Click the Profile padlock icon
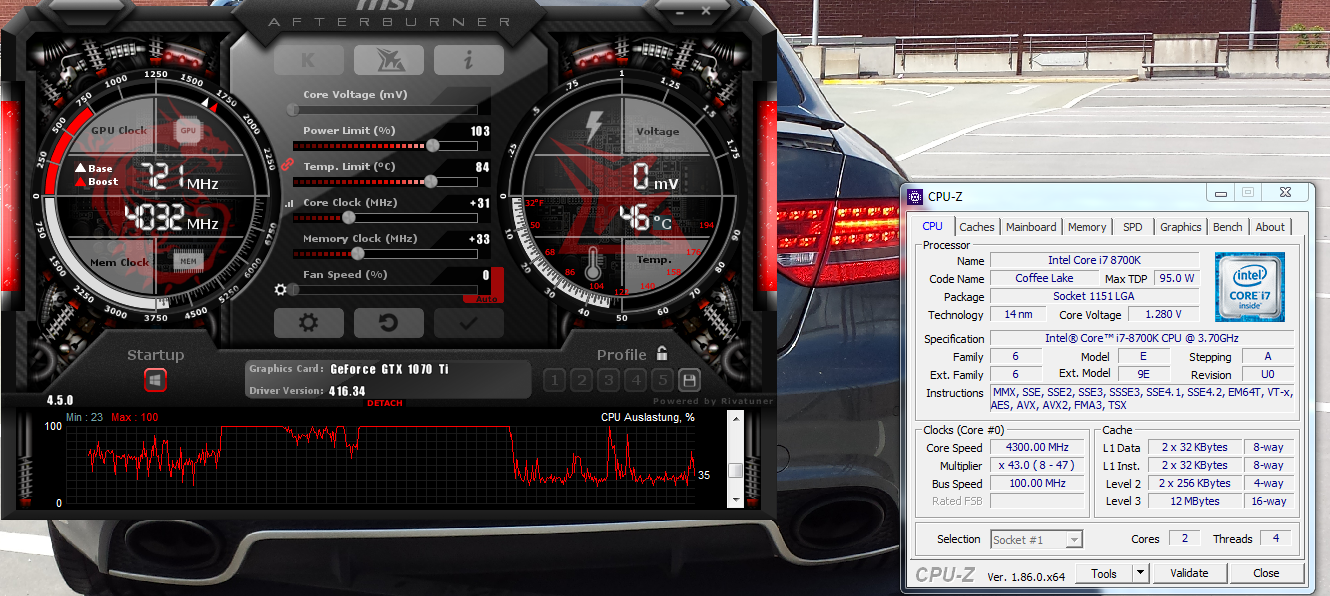 coord(662,354)
